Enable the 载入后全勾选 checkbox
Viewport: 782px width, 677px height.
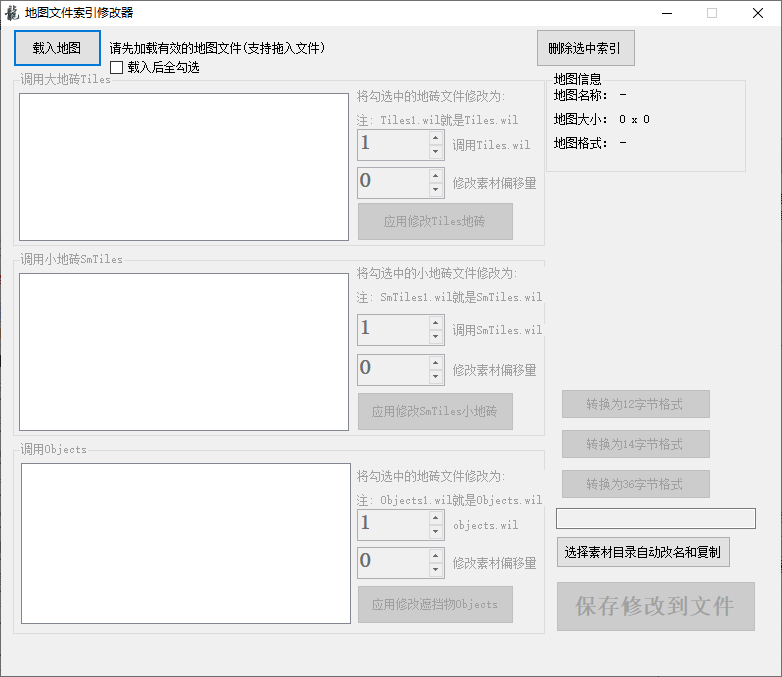117,67
